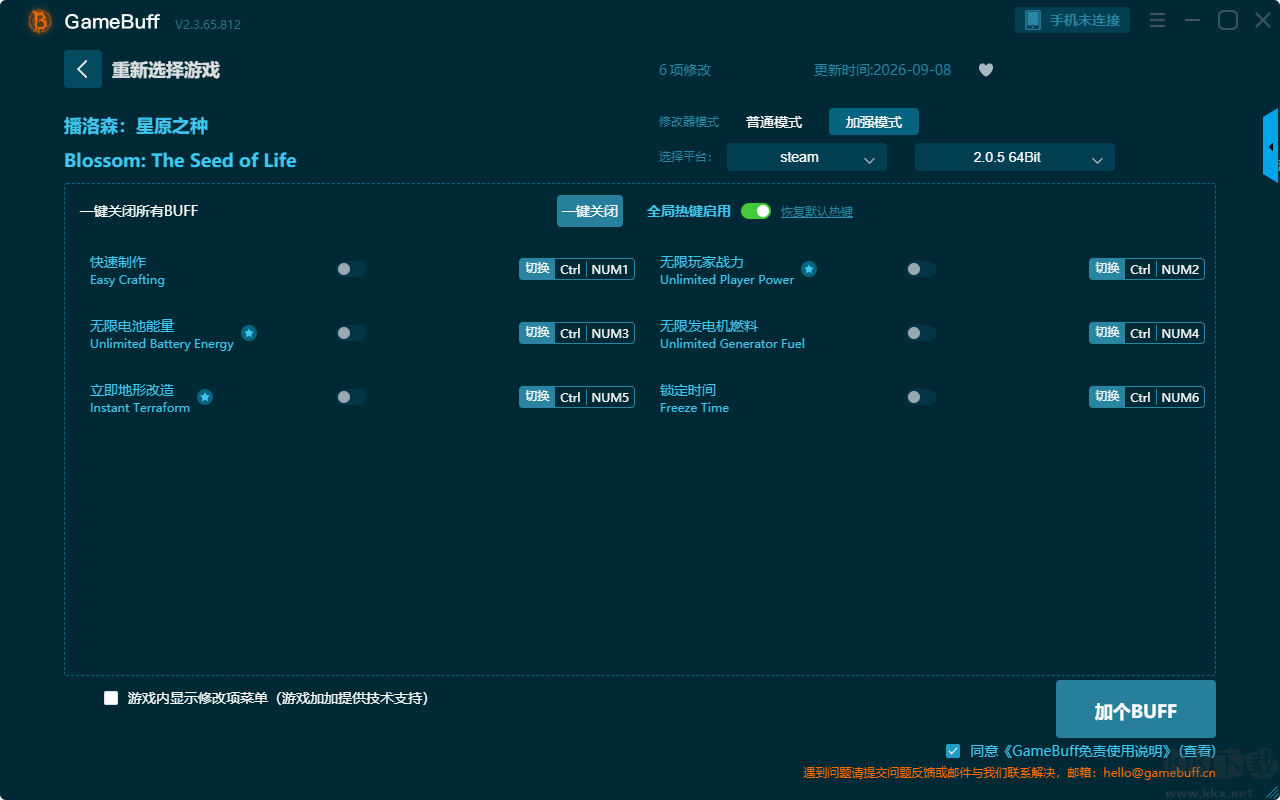Screen dimensions: 1280x800
Task: Turn on Unlimited Generator Fuel toggle
Action: point(921,333)
